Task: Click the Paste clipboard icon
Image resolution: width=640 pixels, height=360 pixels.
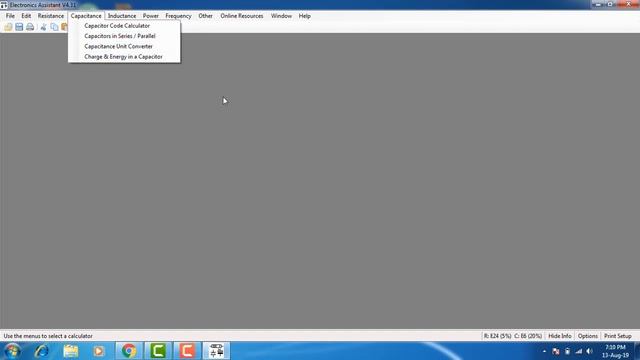Action: pyautogui.click(x=64, y=27)
